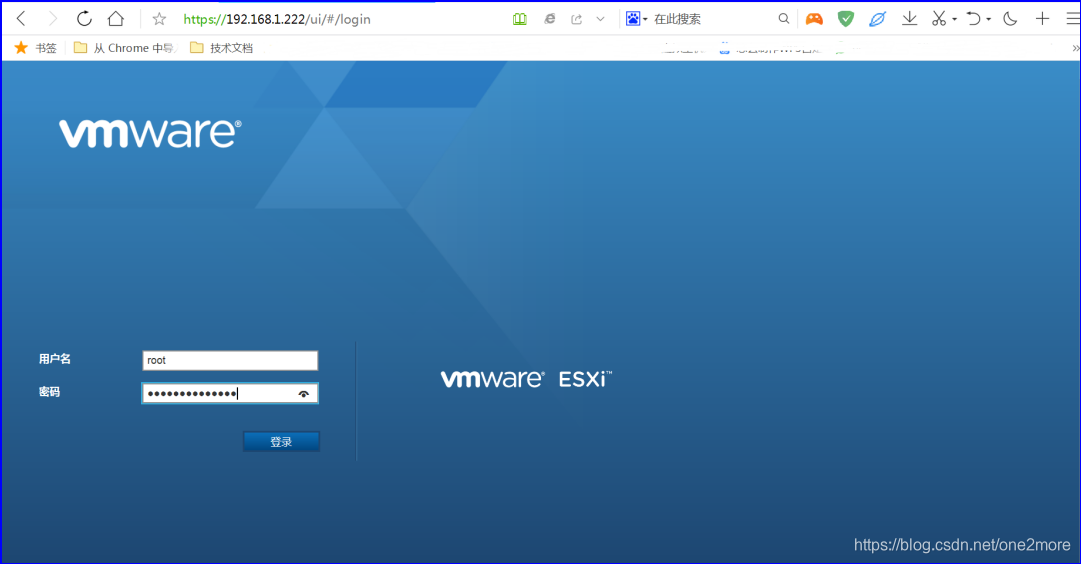Viewport: 1081px width, 564px height.
Task: Reload the ESXi login page
Action: coord(84,19)
